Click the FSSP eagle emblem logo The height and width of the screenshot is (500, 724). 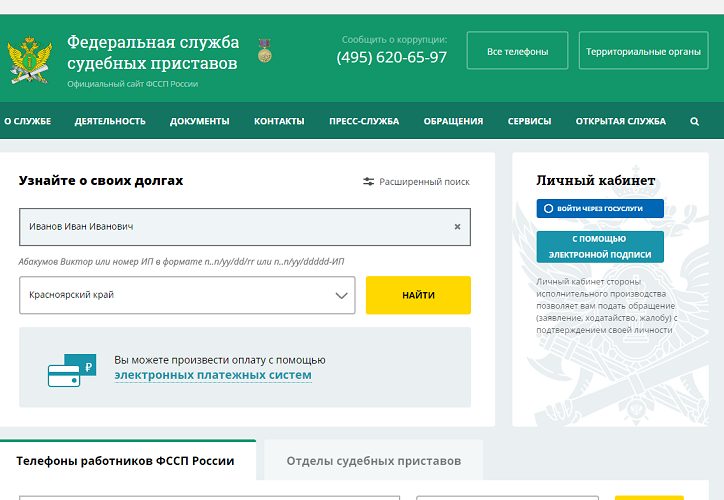[x=30, y=60]
